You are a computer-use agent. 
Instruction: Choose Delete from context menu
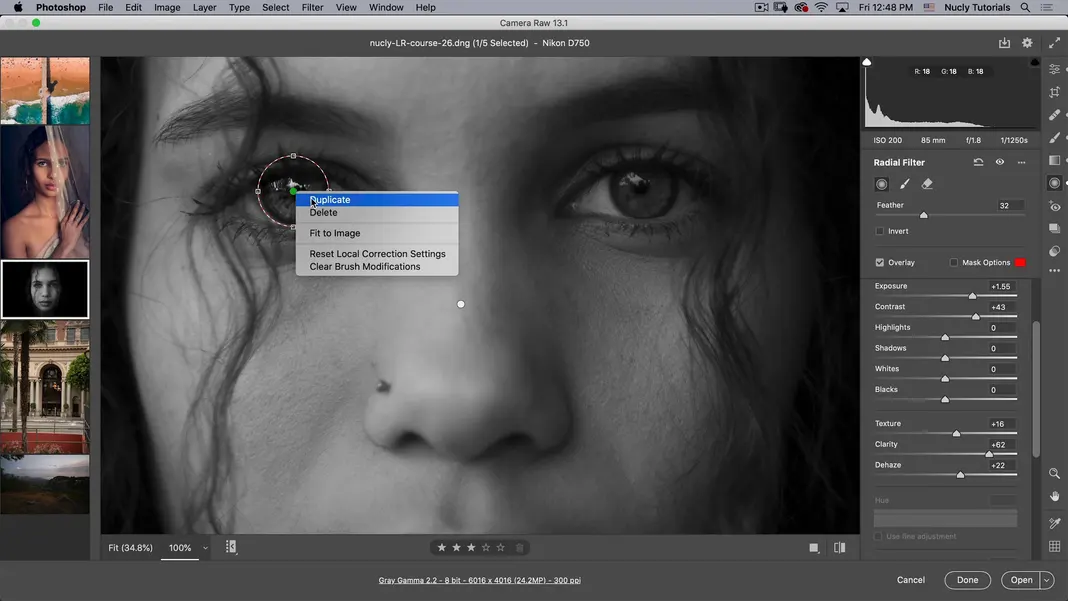[x=377, y=213]
